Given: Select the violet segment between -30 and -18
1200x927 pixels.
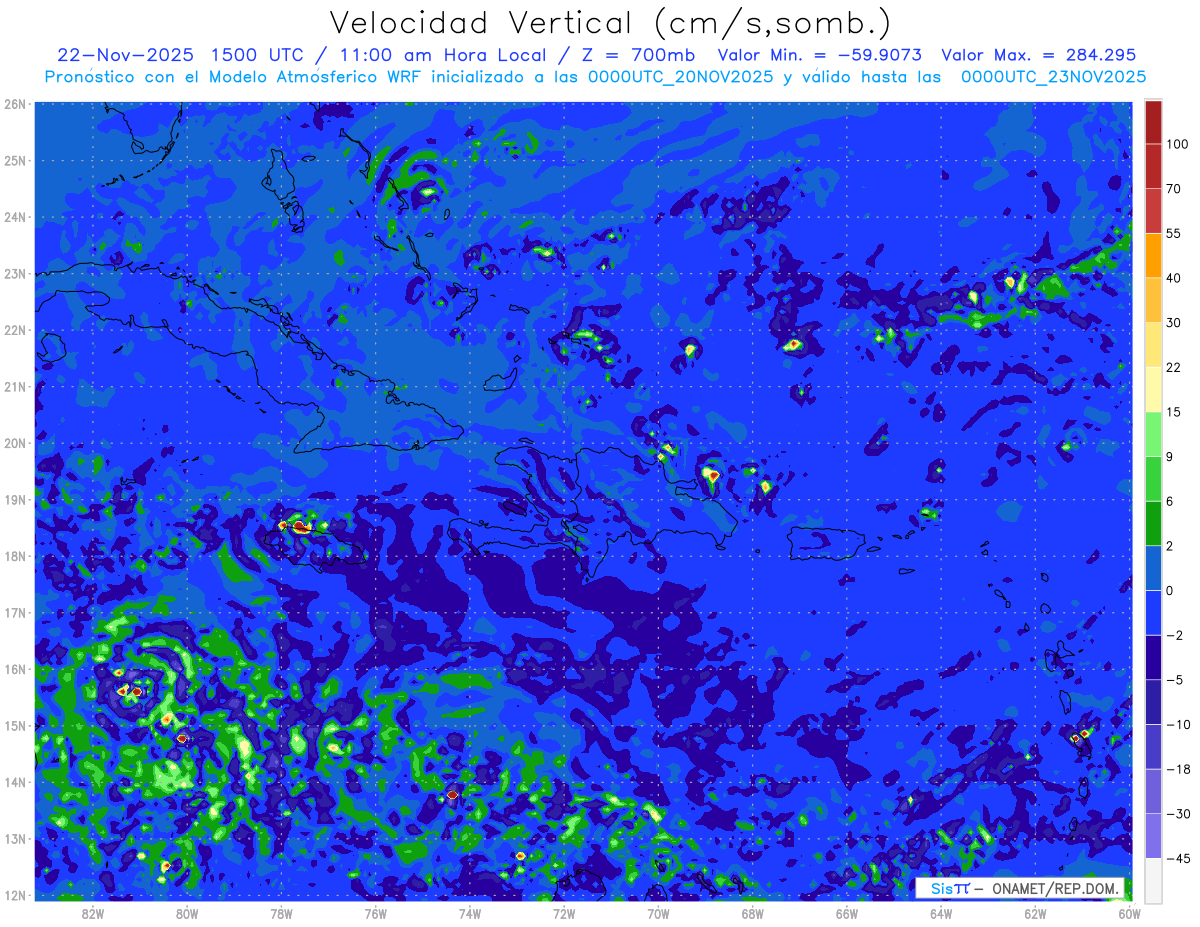Looking at the screenshot, I should click(x=1153, y=791).
